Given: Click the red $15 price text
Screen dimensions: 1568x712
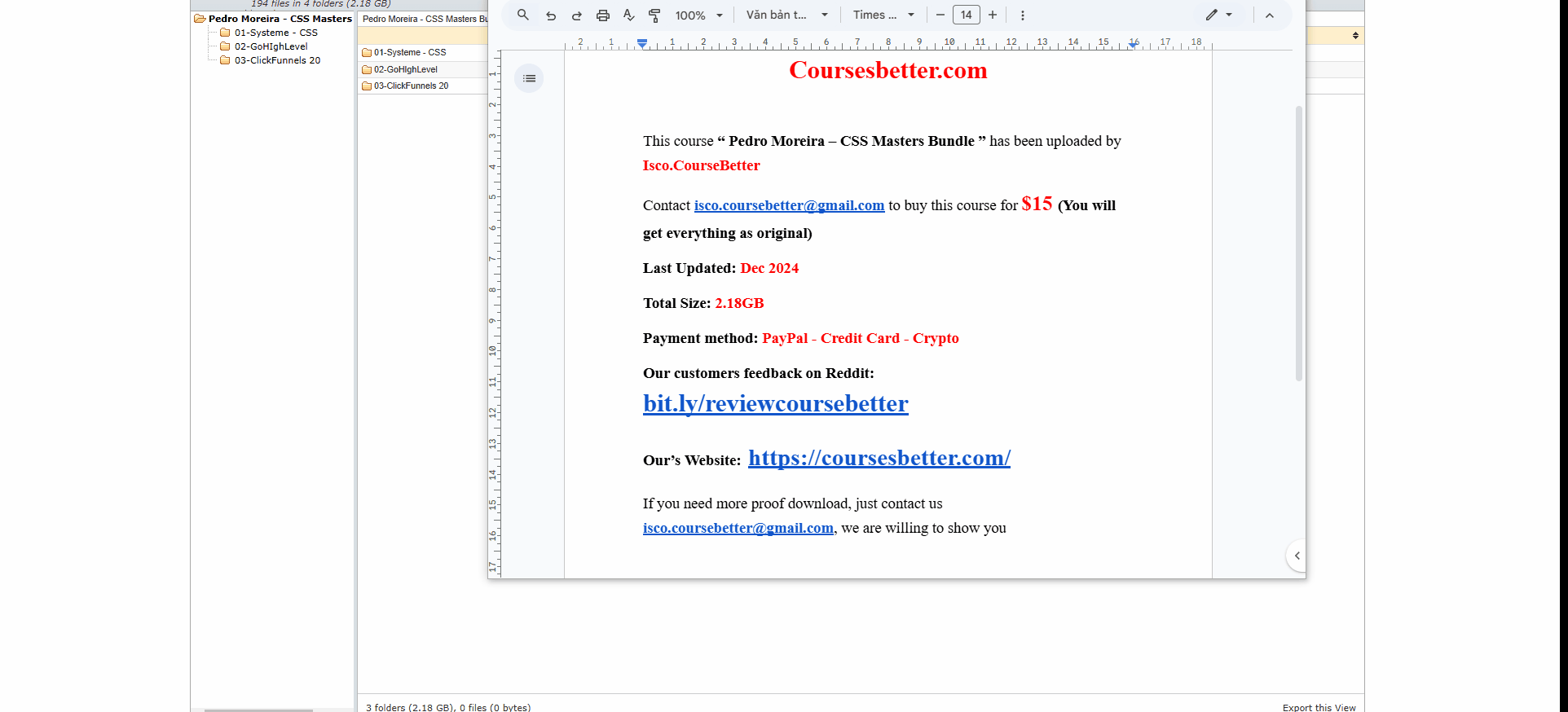Looking at the screenshot, I should [x=1037, y=204].
